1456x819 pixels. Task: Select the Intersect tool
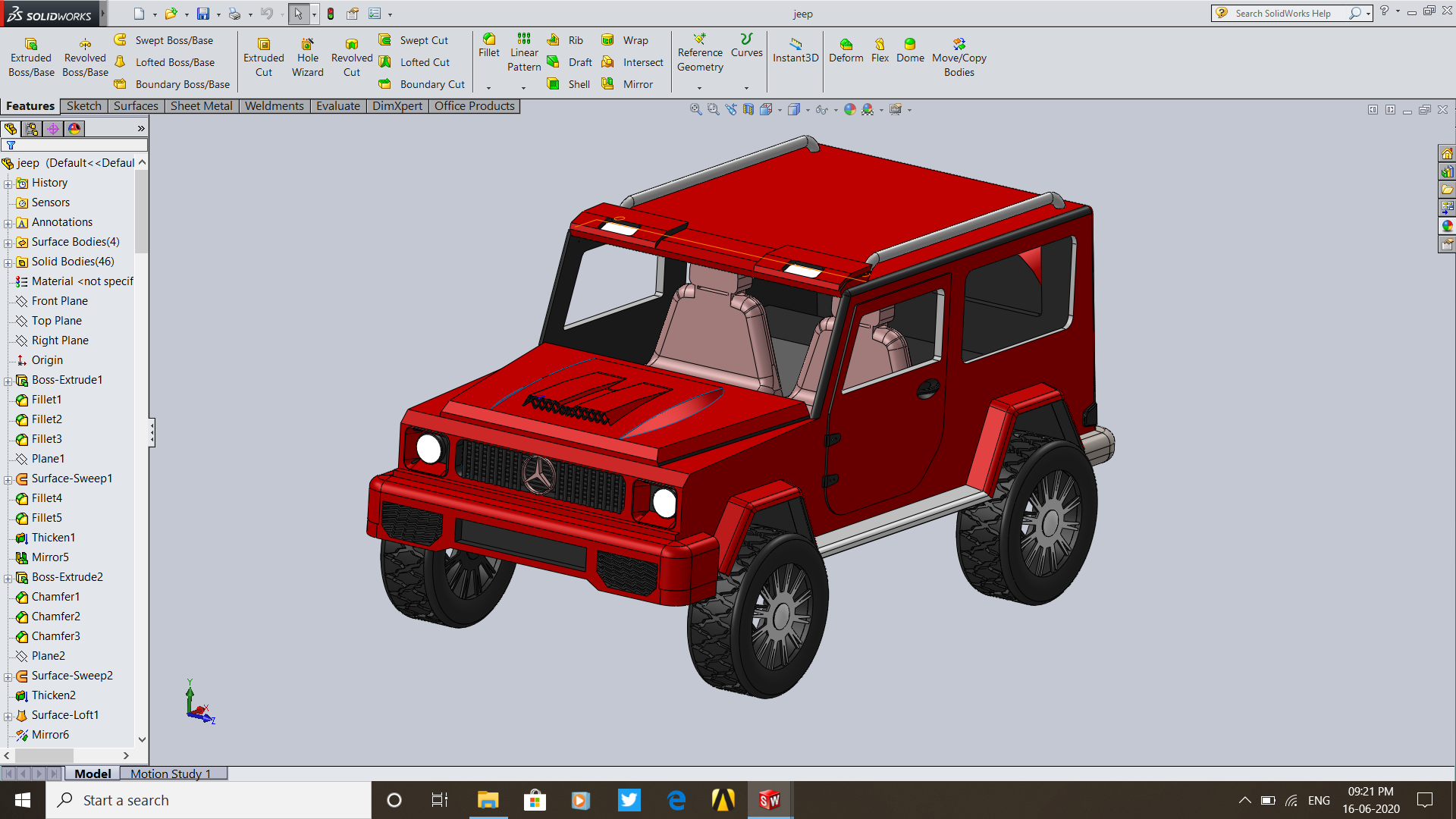coord(632,62)
